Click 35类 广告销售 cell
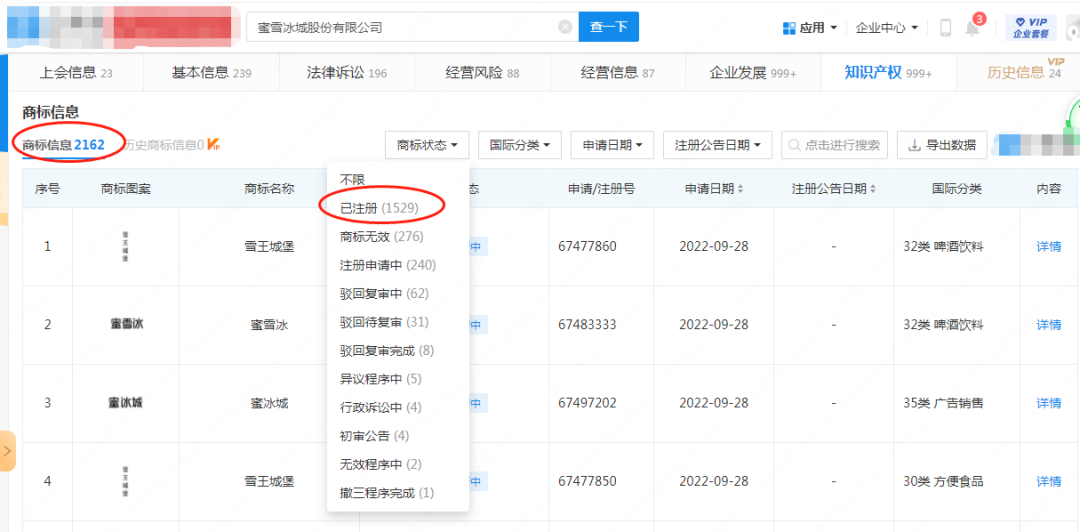Image resolution: width=1080 pixels, height=532 pixels. [x=943, y=403]
